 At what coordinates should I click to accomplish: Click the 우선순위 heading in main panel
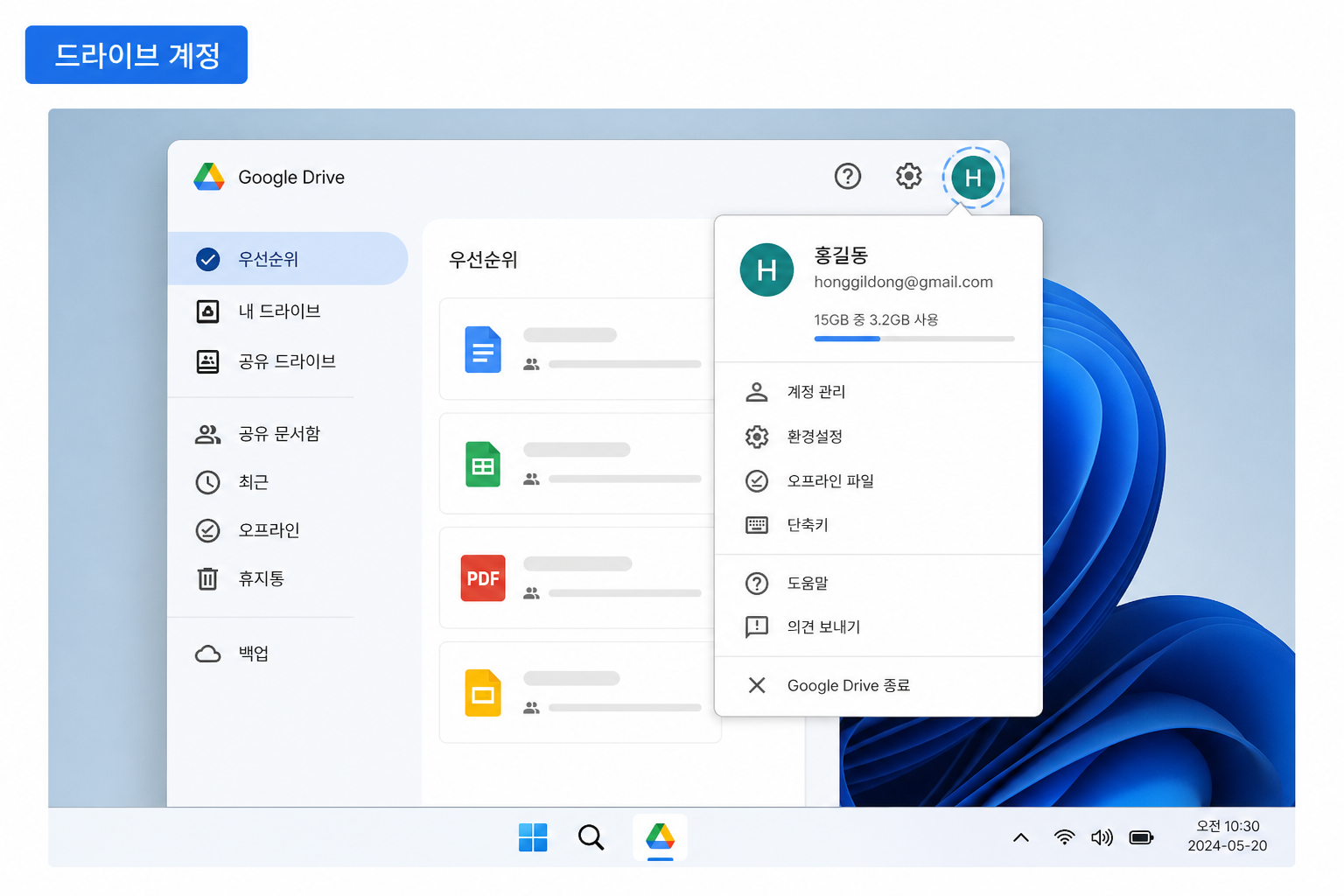pyautogui.click(x=483, y=260)
